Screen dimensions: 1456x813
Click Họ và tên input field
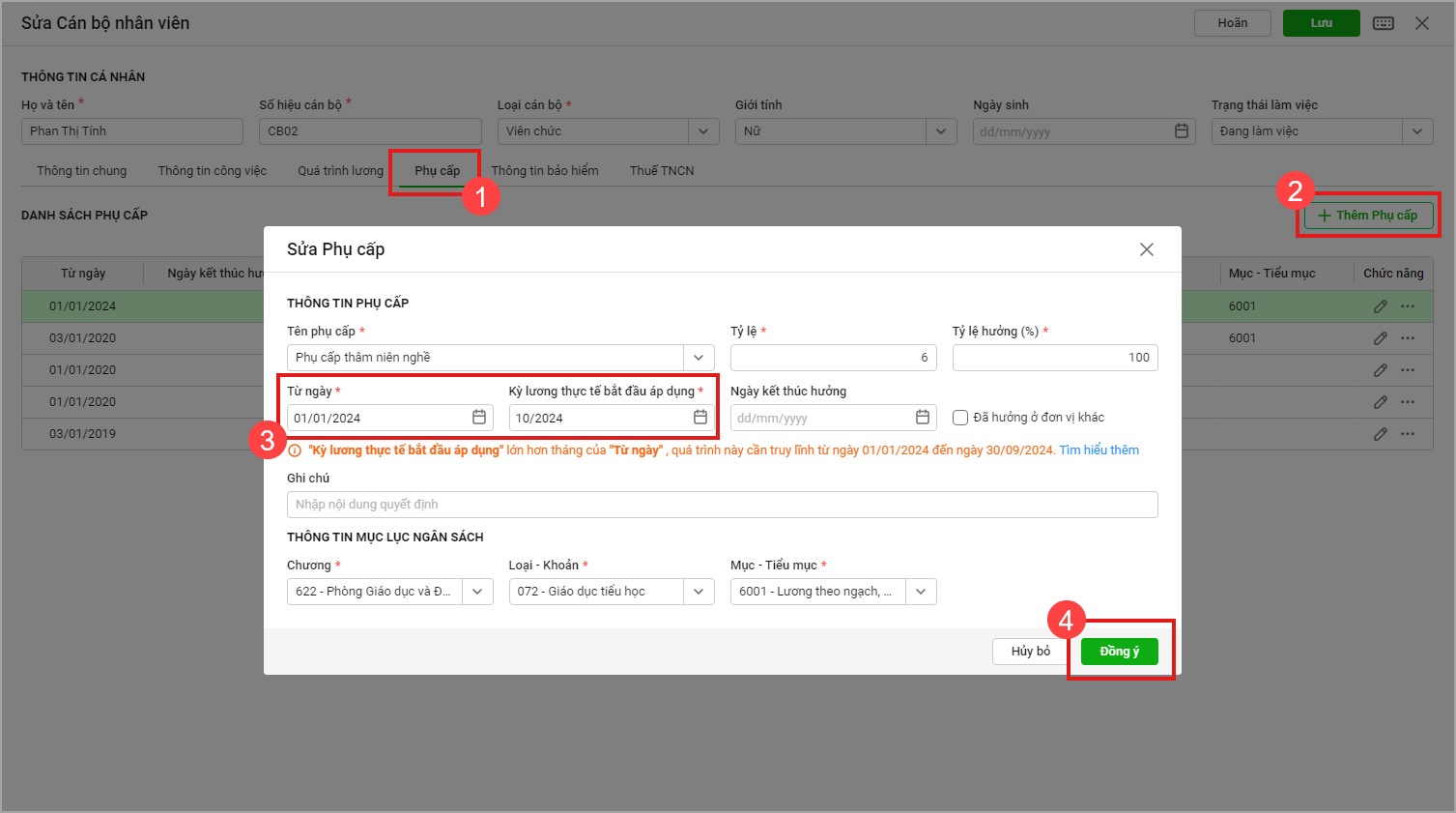coord(132,131)
